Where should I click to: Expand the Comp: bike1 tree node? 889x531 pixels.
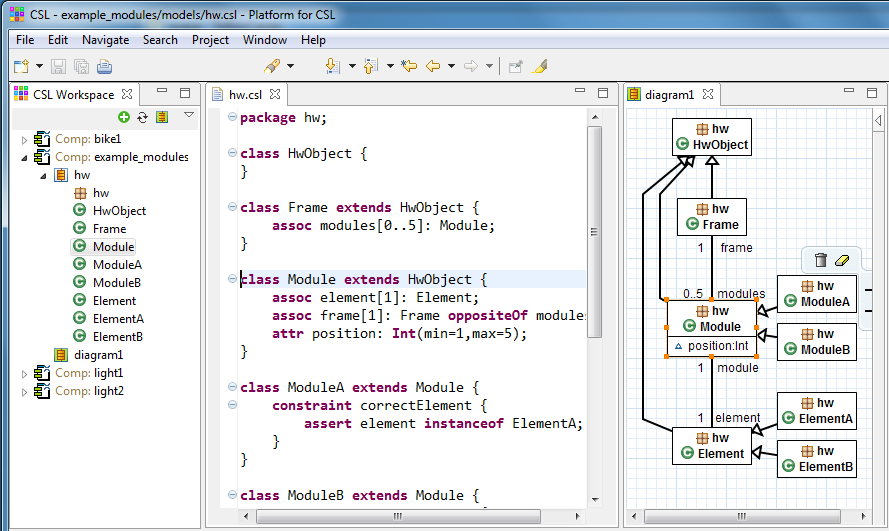click(25, 139)
